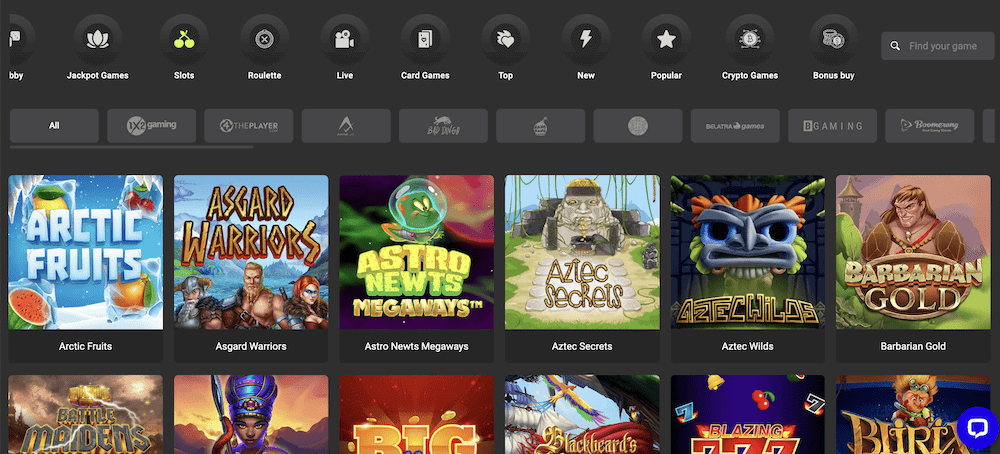This screenshot has height=454, width=1000.
Task: Click the Slots category label
Action: click(184, 75)
